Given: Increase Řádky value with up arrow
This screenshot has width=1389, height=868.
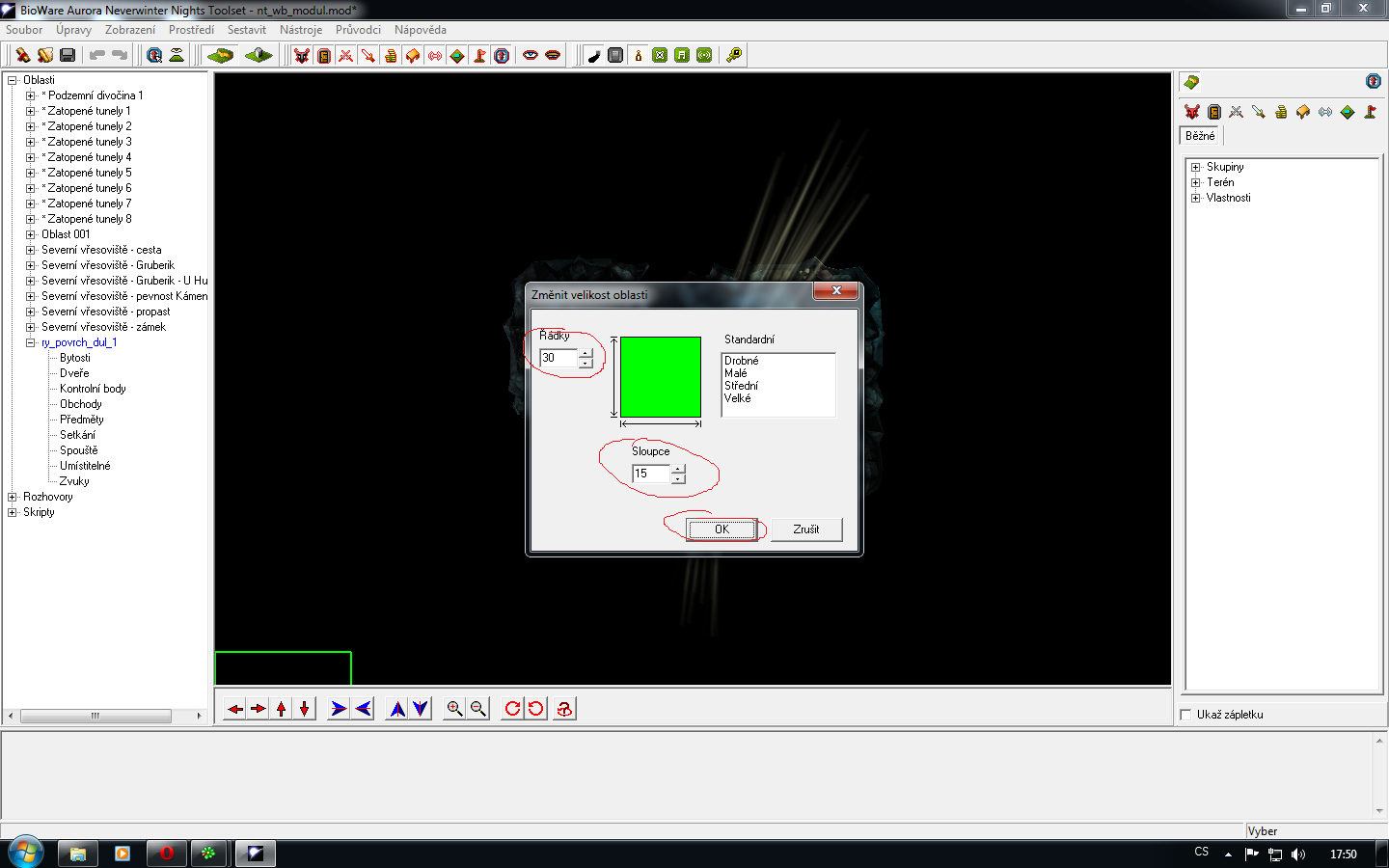Looking at the screenshot, I should click(x=586, y=353).
